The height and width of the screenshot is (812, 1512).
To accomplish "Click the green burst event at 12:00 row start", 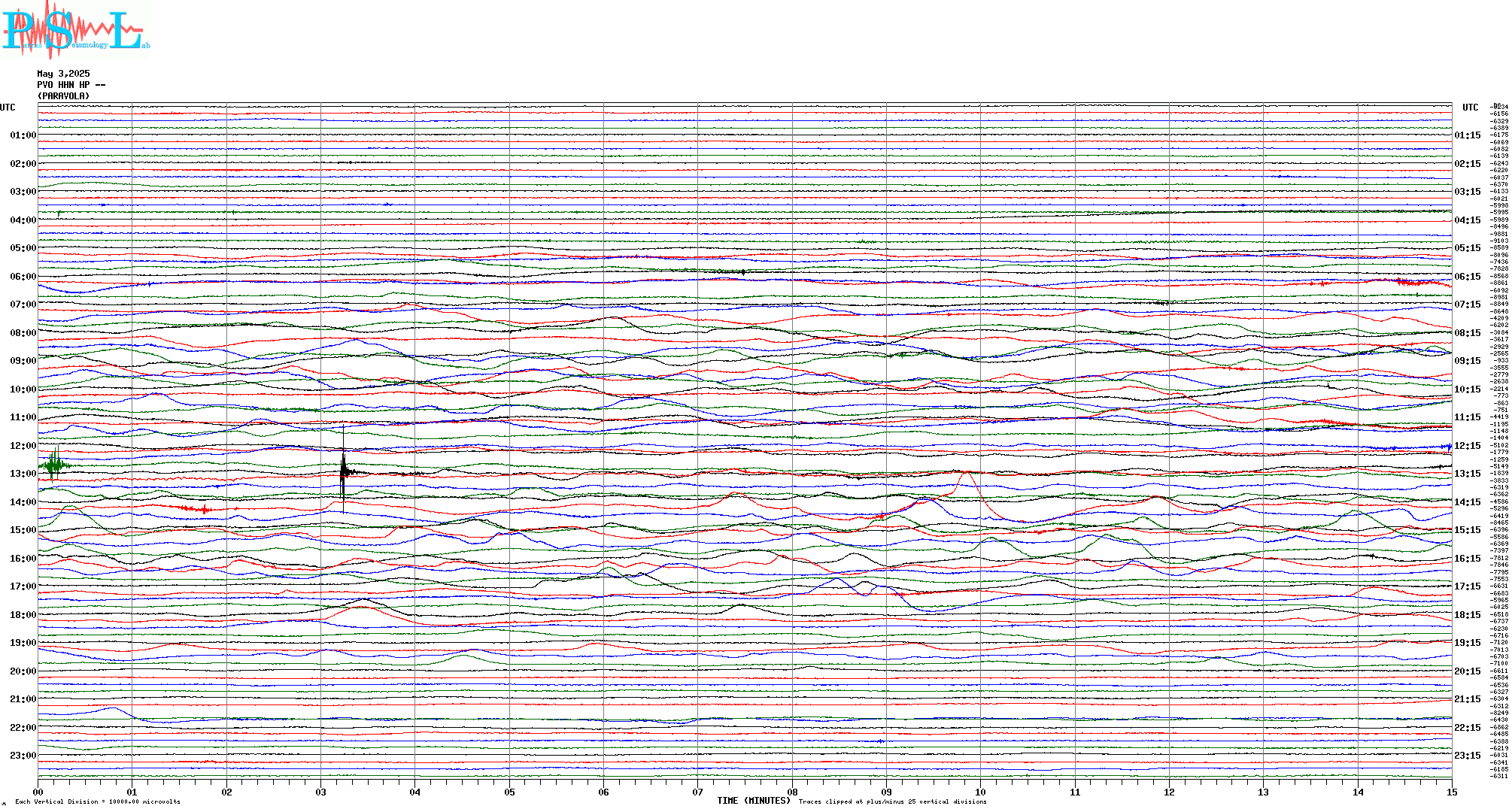I will (x=55, y=465).
